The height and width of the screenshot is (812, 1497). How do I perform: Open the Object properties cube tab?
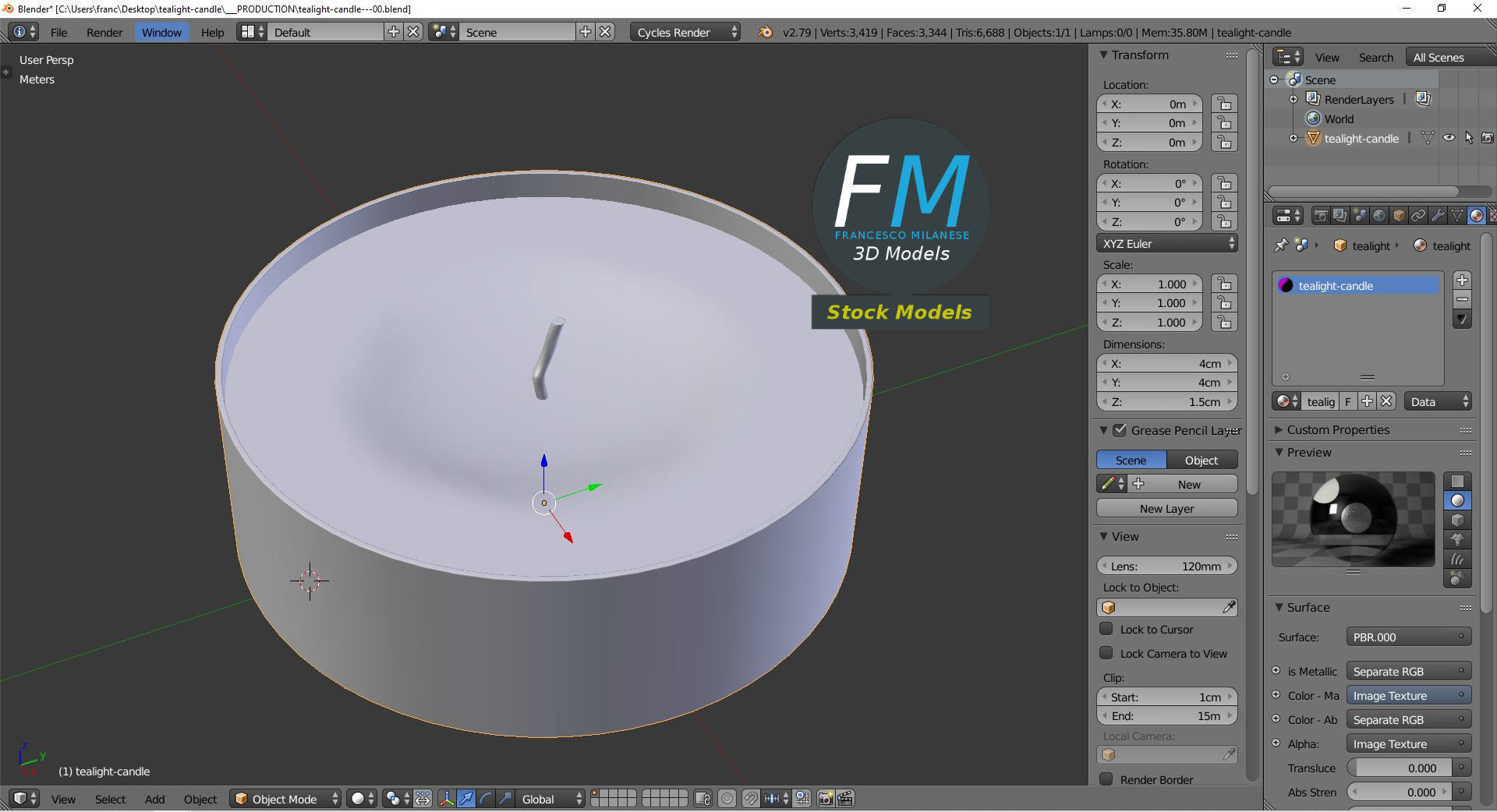click(1399, 216)
